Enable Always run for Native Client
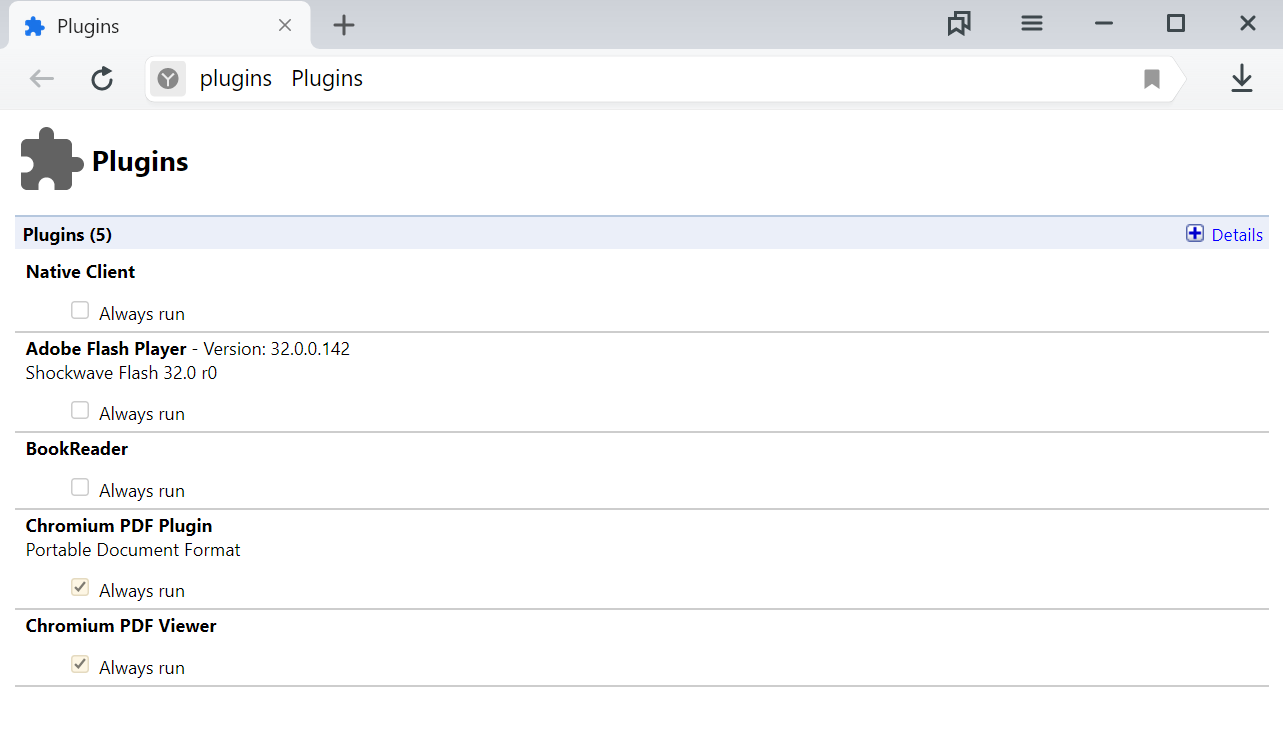 coord(80,311)
